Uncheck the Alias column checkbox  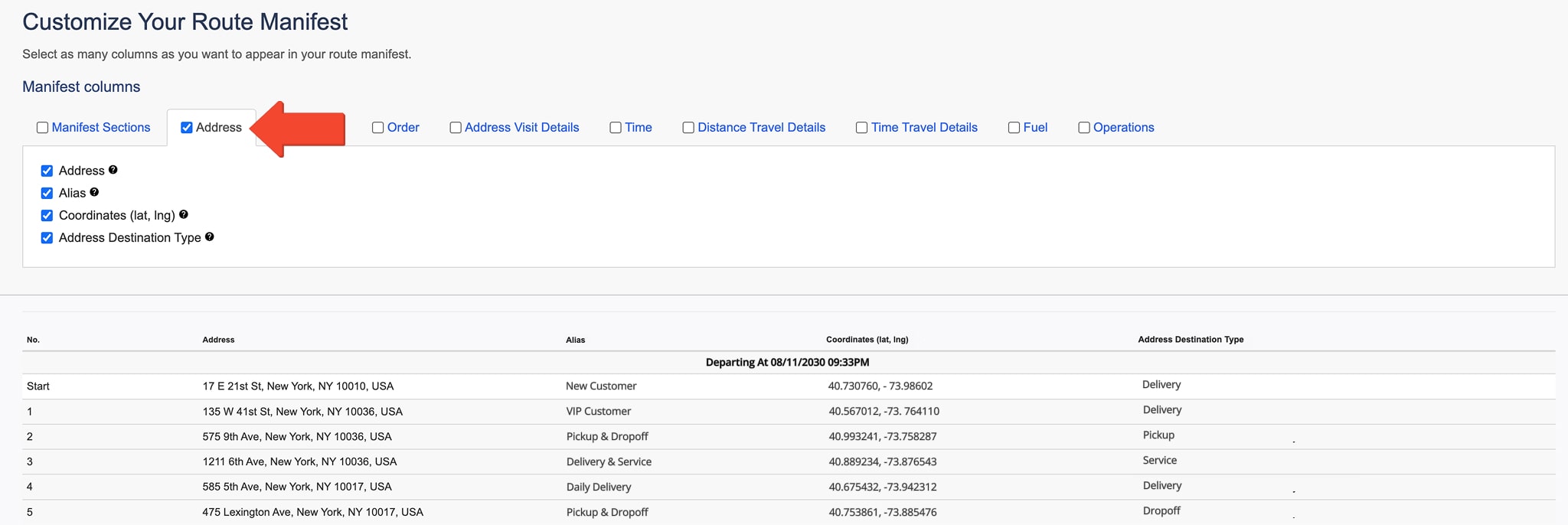[47, 193]
